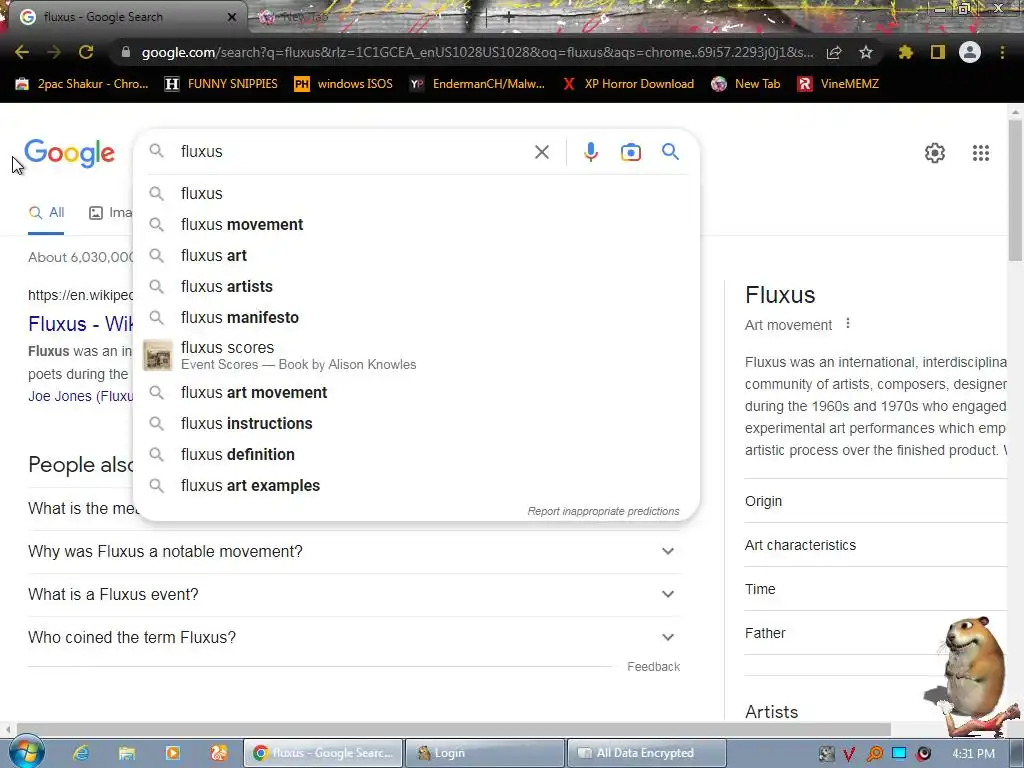Open the Chrome profile avatar
The image size is (1024, 768).
tap(970, 52)
